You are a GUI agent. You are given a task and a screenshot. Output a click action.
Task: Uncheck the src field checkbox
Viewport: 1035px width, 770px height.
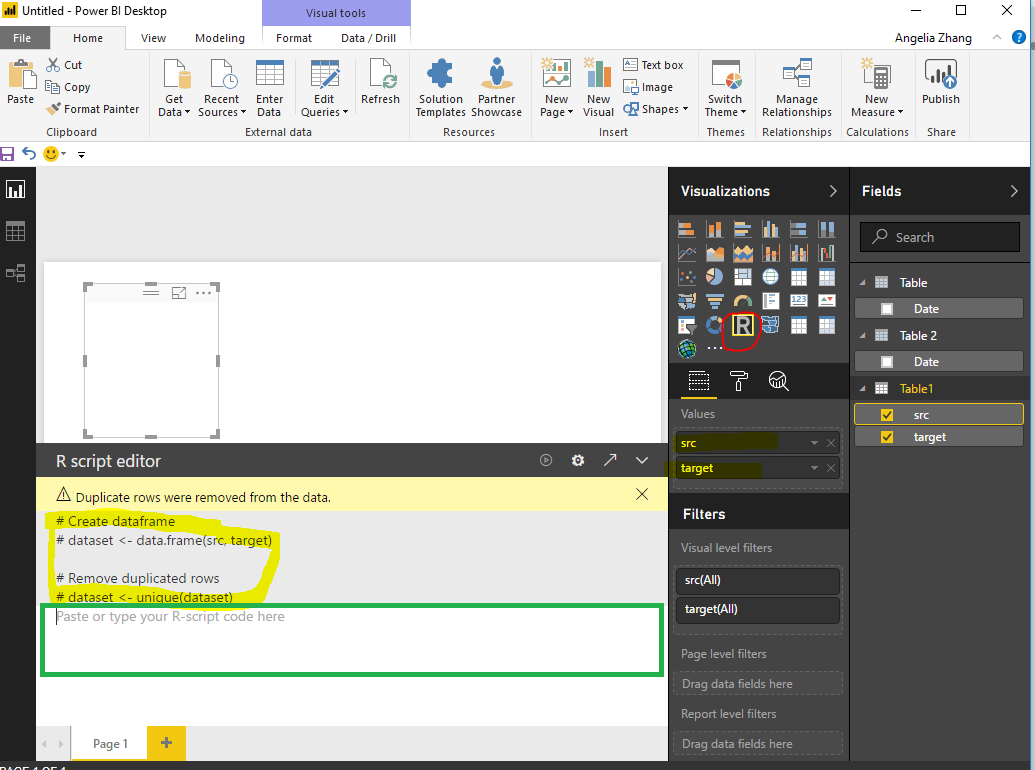(886, 415)
